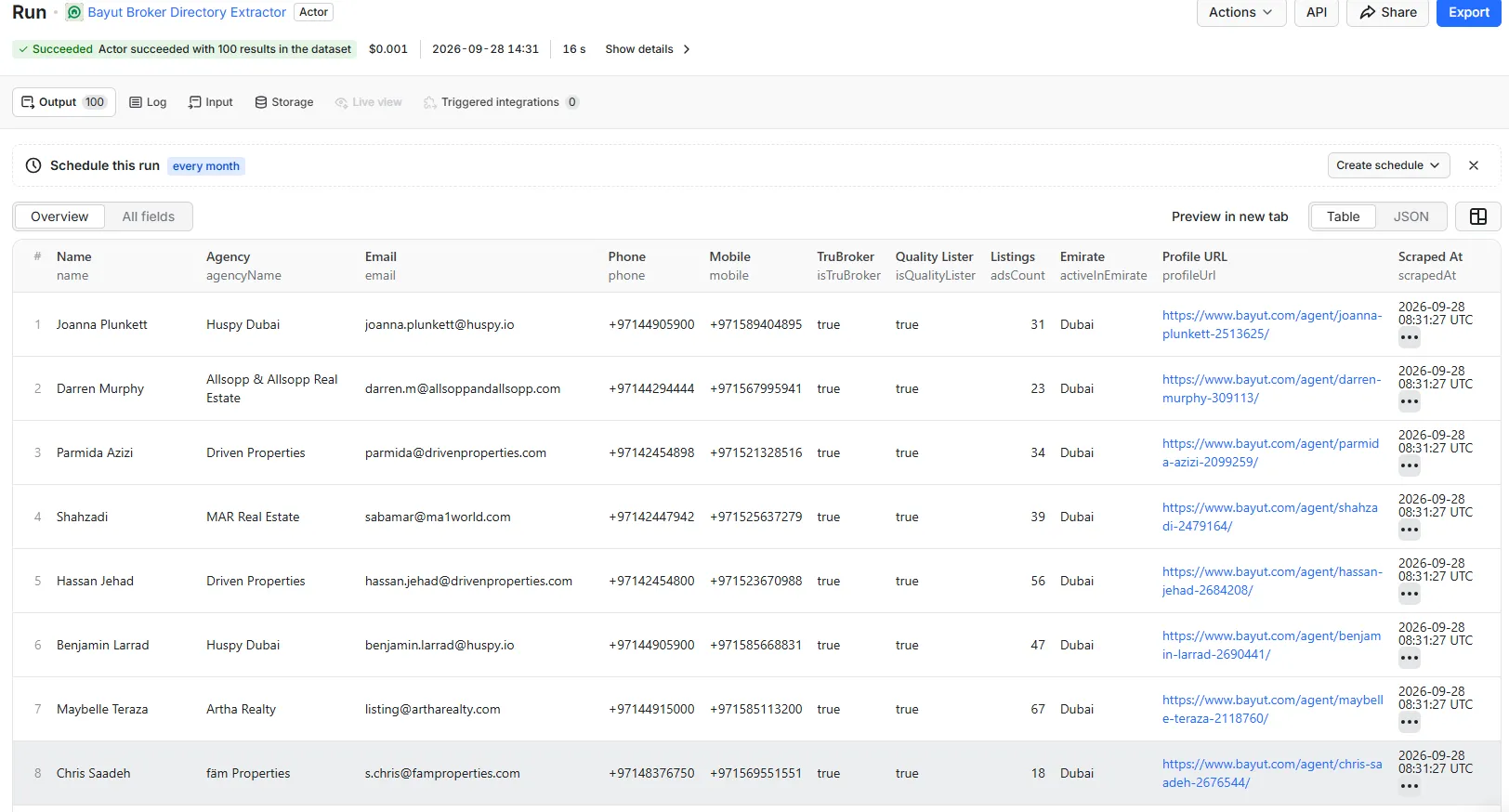Click the agency name MAR Real Estate

click(x=253, y=517)
